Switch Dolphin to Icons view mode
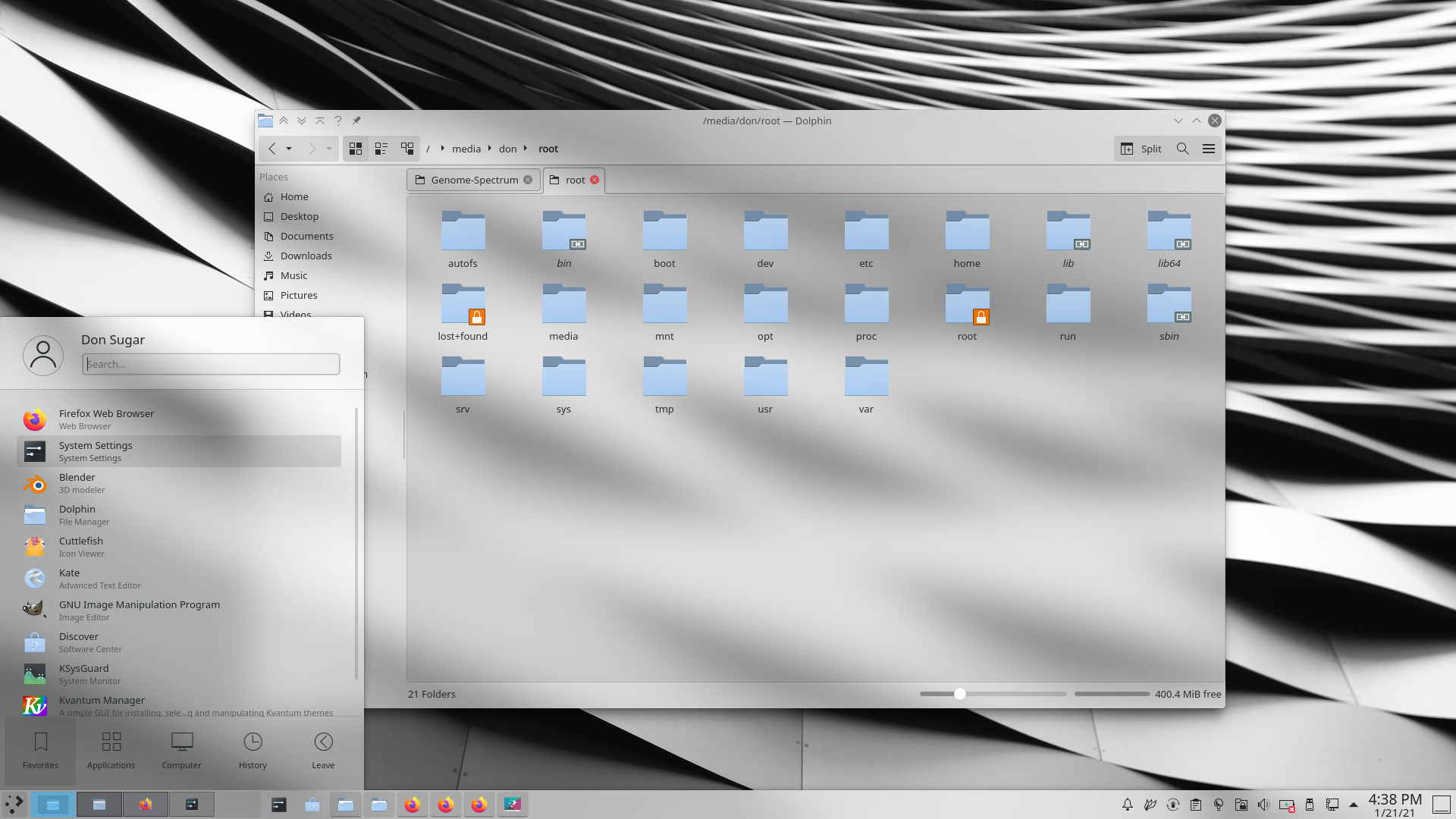The width and height of the screenshot is (1456, 819). (356, 149)
